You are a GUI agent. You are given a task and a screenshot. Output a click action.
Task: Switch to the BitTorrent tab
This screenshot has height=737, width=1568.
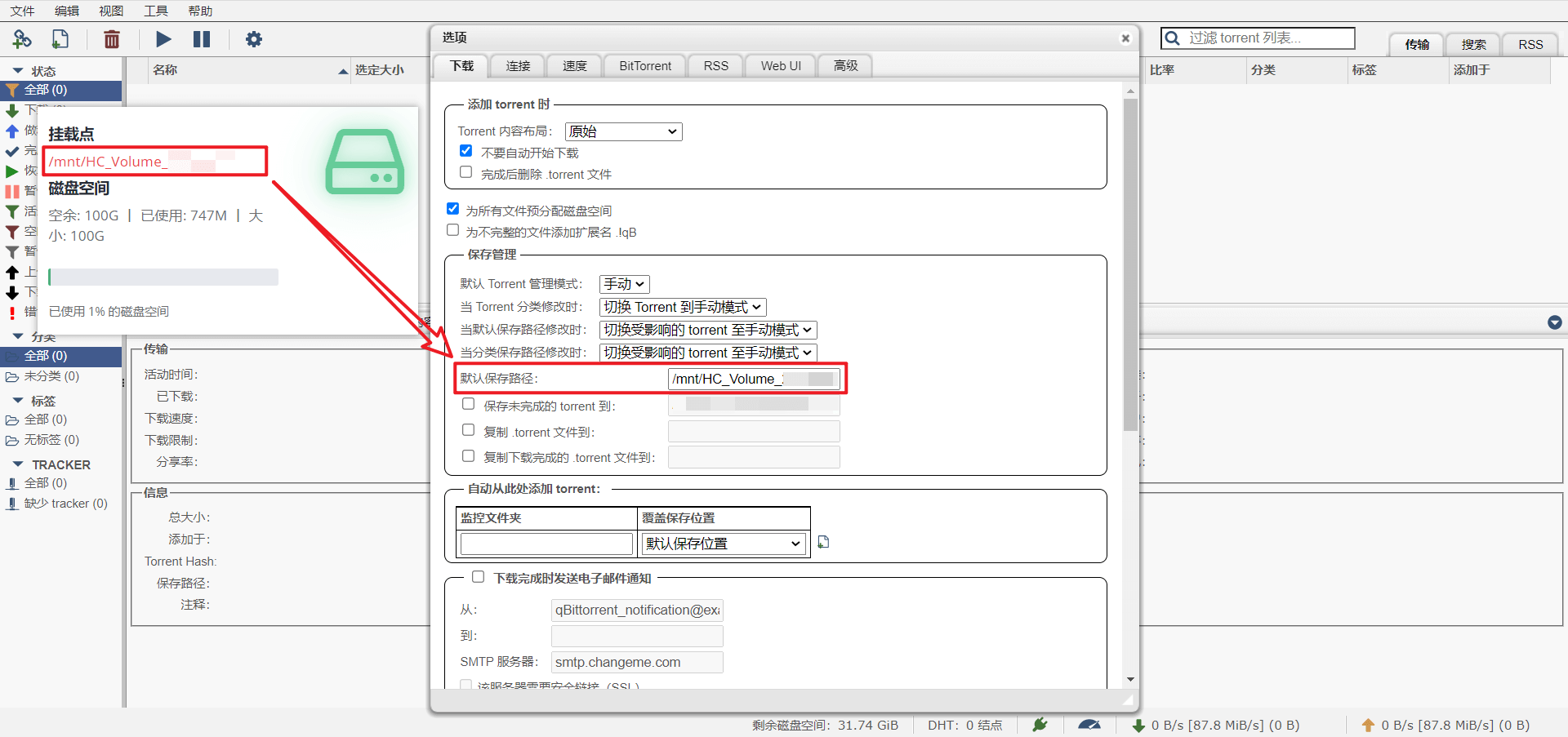(645, 66)
